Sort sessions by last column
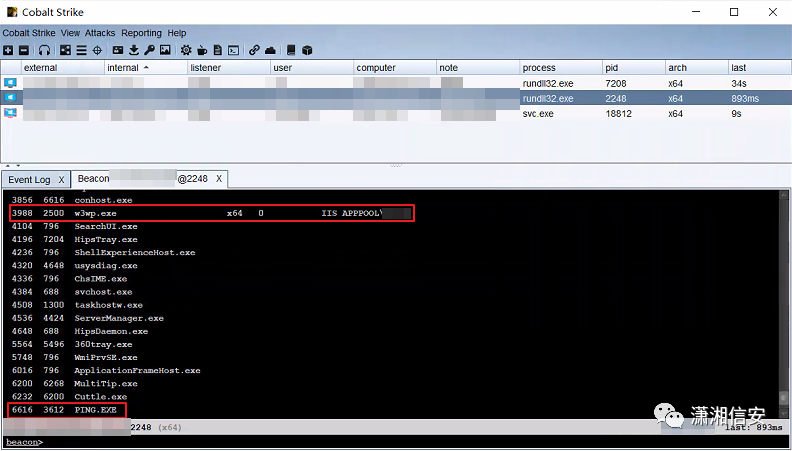 pyautogui.click(x=759, y=68)
